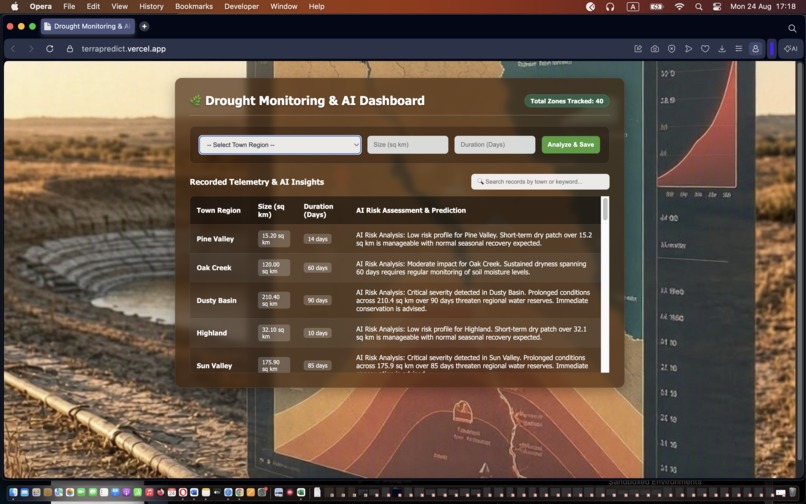Expand the Select Town Region dropdown

click(280, 145)
